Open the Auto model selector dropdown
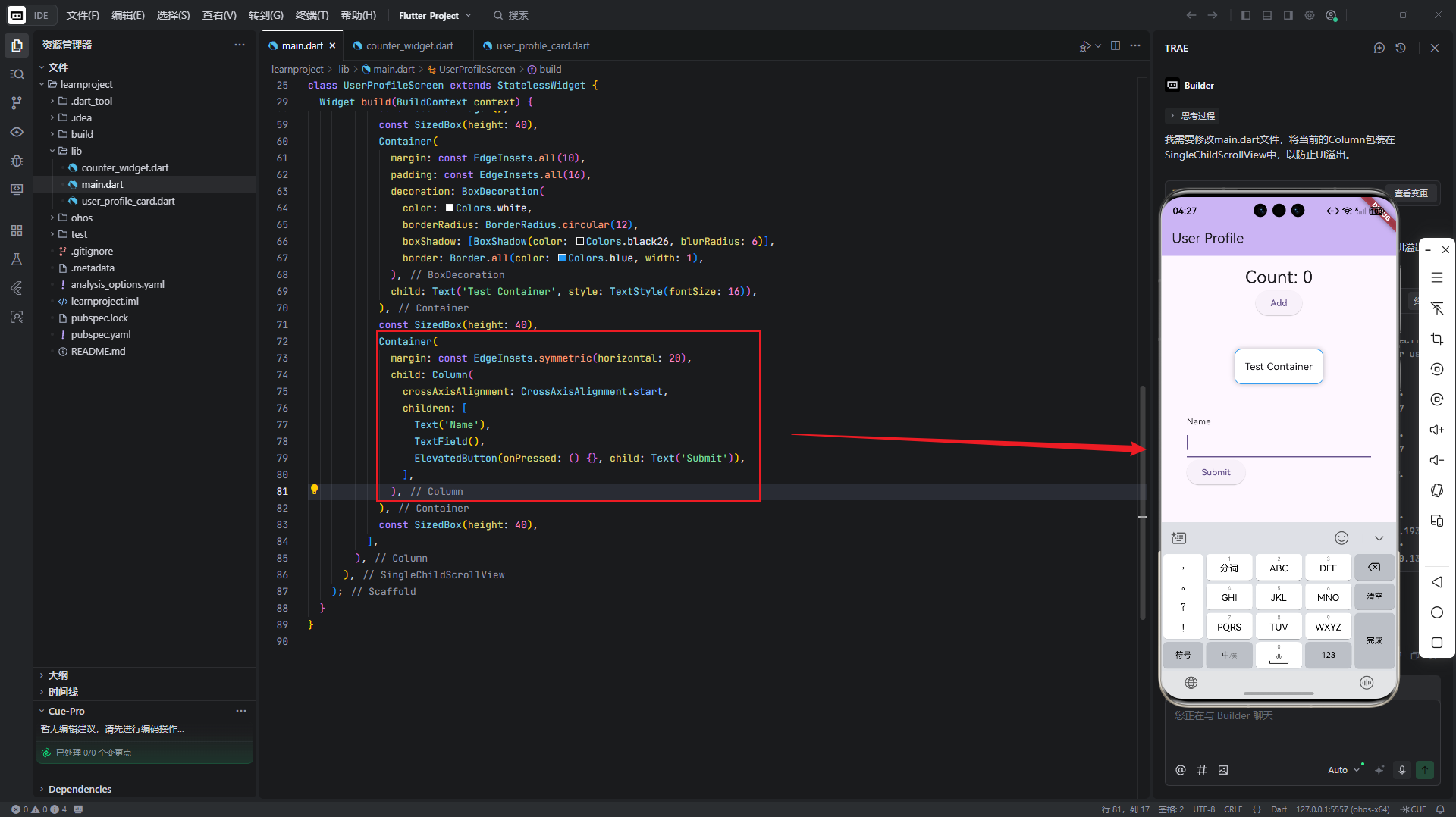This screenshot has height=817, width=1456. 1343,770
